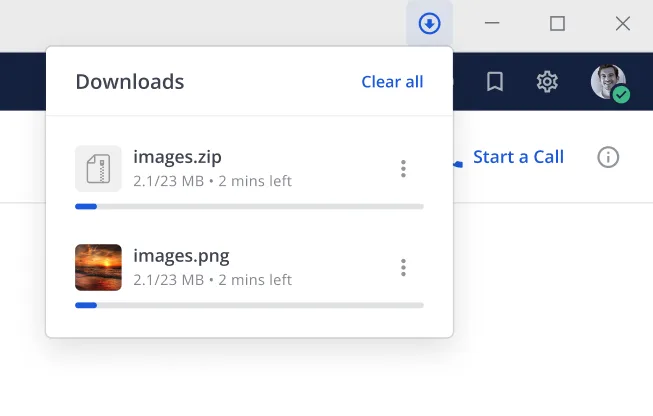This screenshot has height=416, width=653.
Task: Minimize the window
Action: tap(492, 23)
